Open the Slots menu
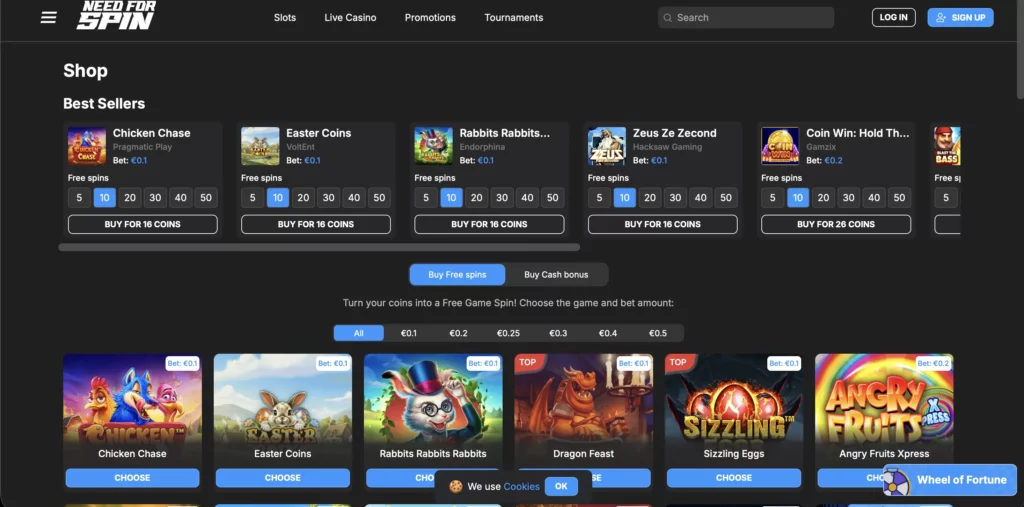Viewport: 1024px width, 507px height. point(285,18)
